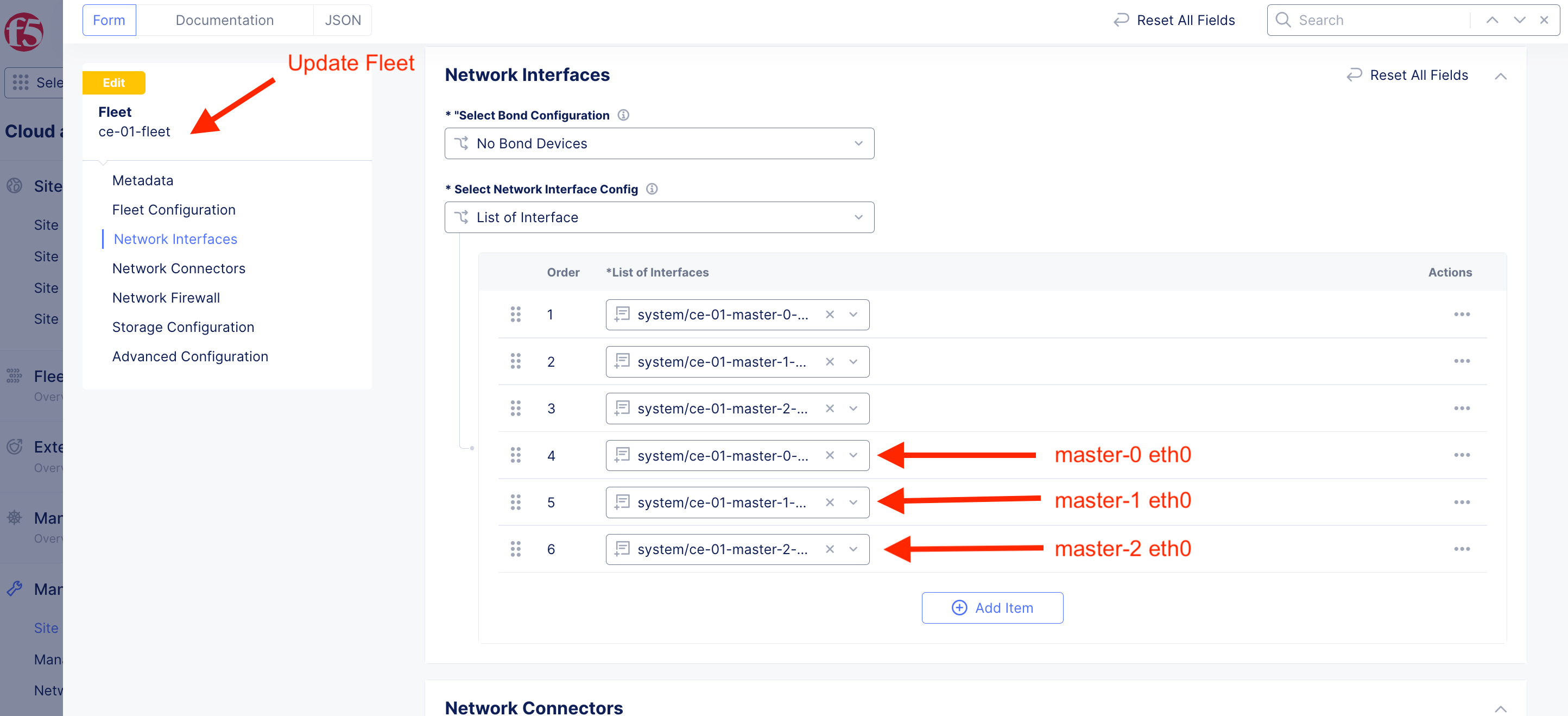Switch to the JSON tab
The image size is (1568, 716).
[343, 20]
